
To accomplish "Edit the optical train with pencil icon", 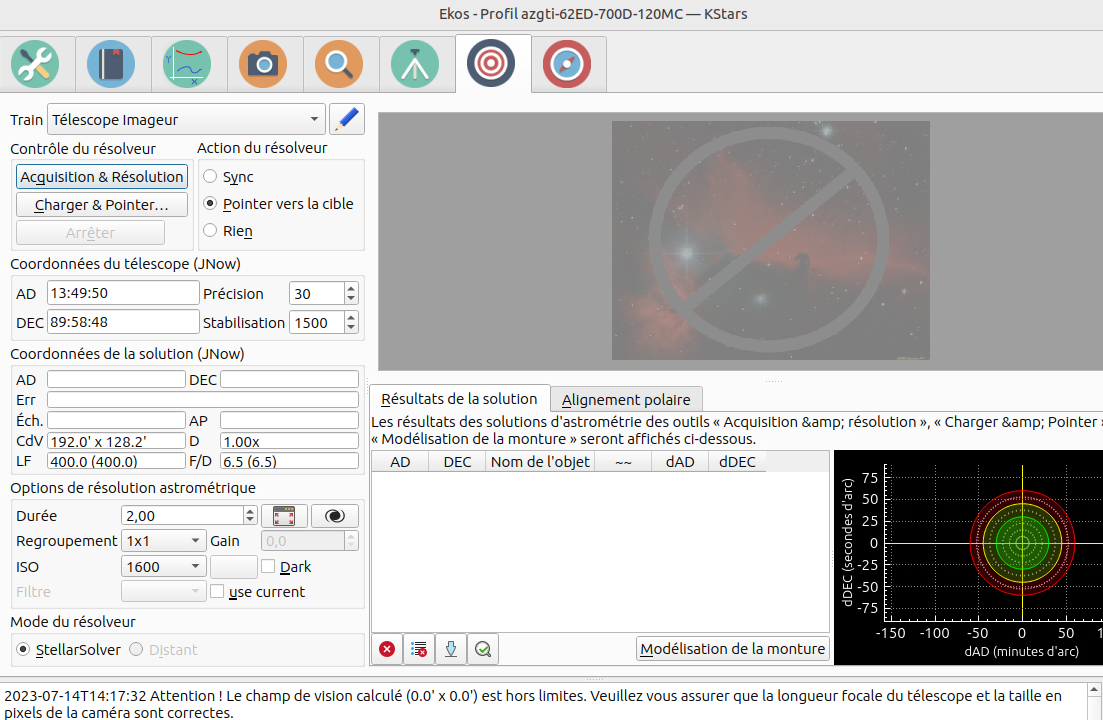I will coord(347,120).
